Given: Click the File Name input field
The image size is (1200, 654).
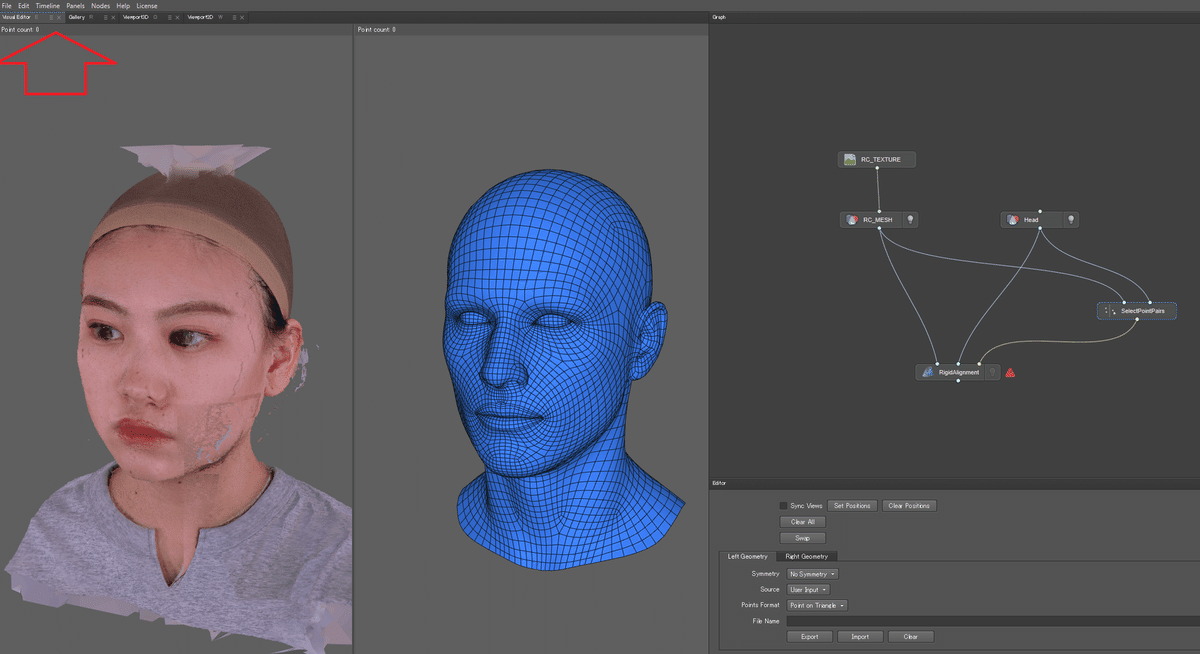Looking at the screenshot, I should tap(990, 621).
